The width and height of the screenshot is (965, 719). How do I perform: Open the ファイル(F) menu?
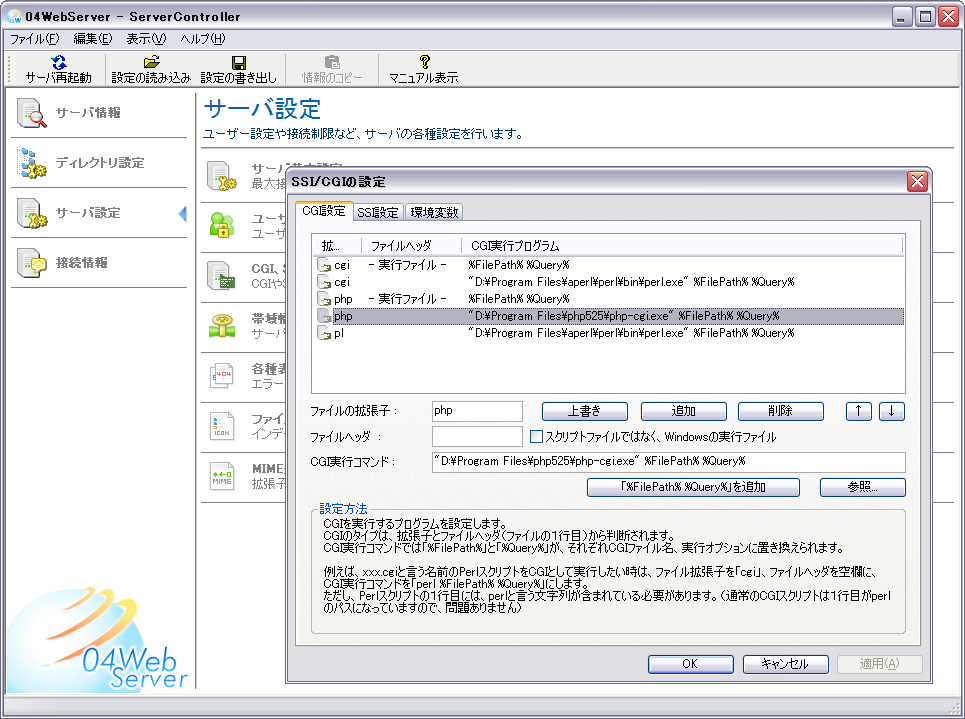point(34,39)
